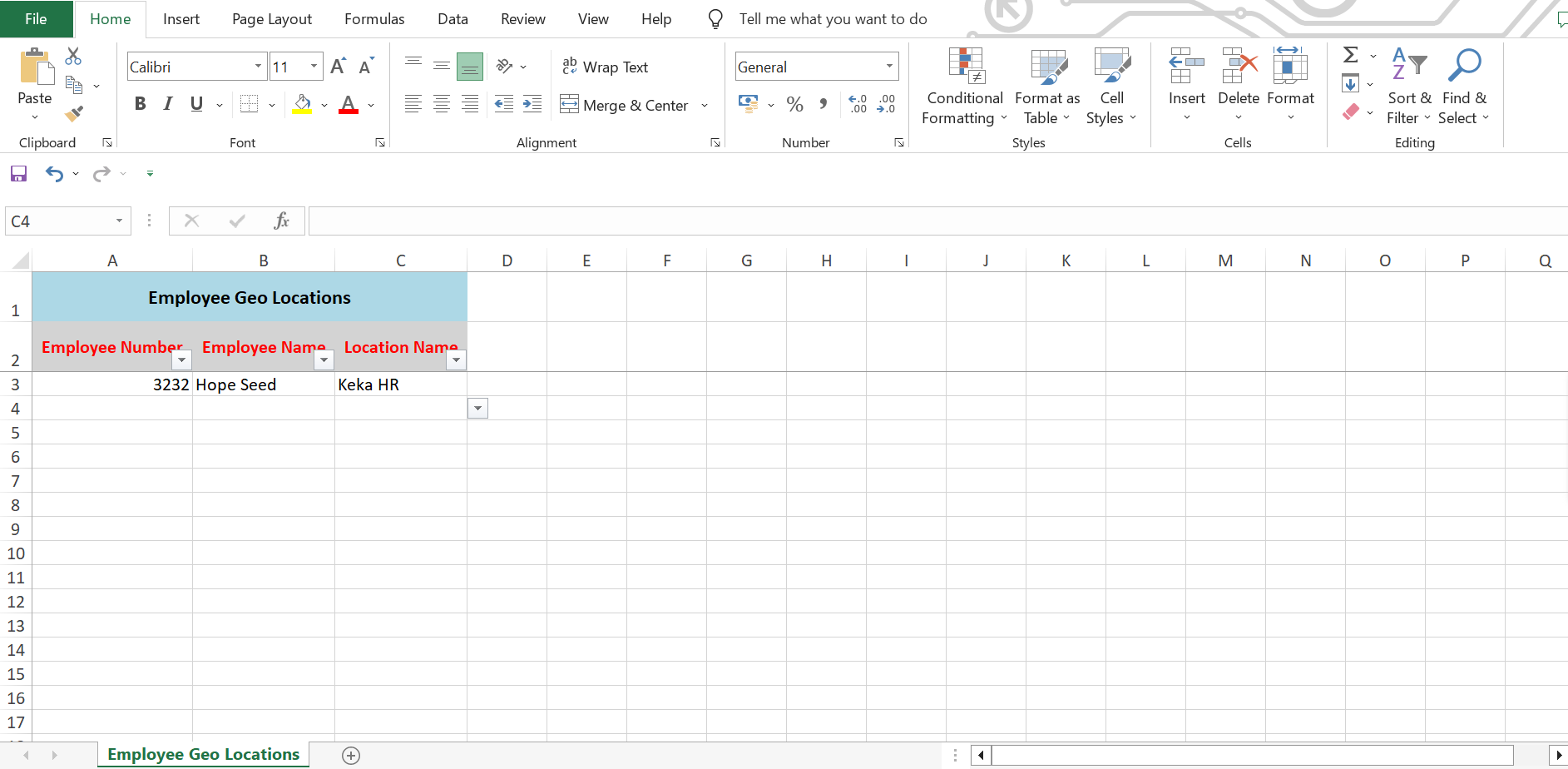Click the AutoSum sigma icon
The height and width of the screenshot is (769, 1568).
tap(1351, 56)
